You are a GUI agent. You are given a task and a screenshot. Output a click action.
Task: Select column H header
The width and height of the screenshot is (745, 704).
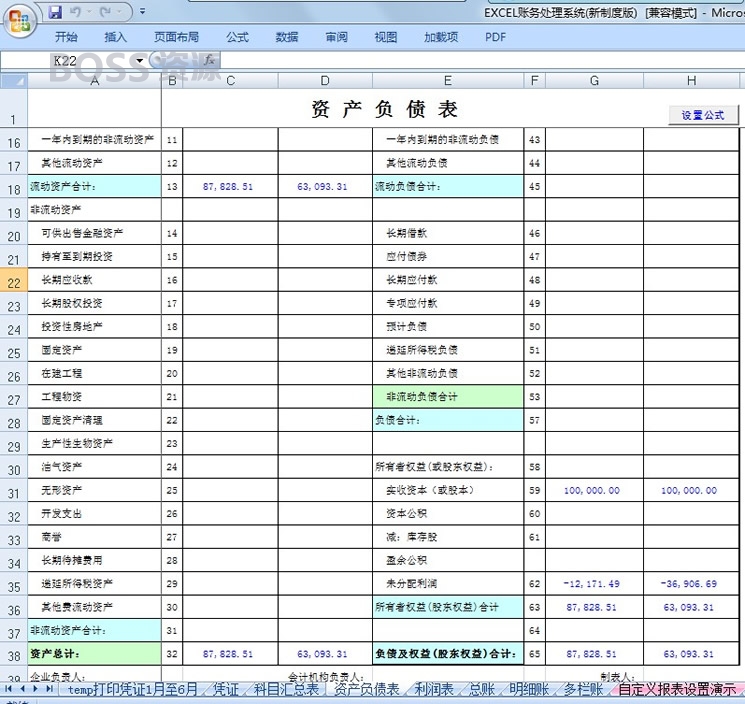pos(691,81)
